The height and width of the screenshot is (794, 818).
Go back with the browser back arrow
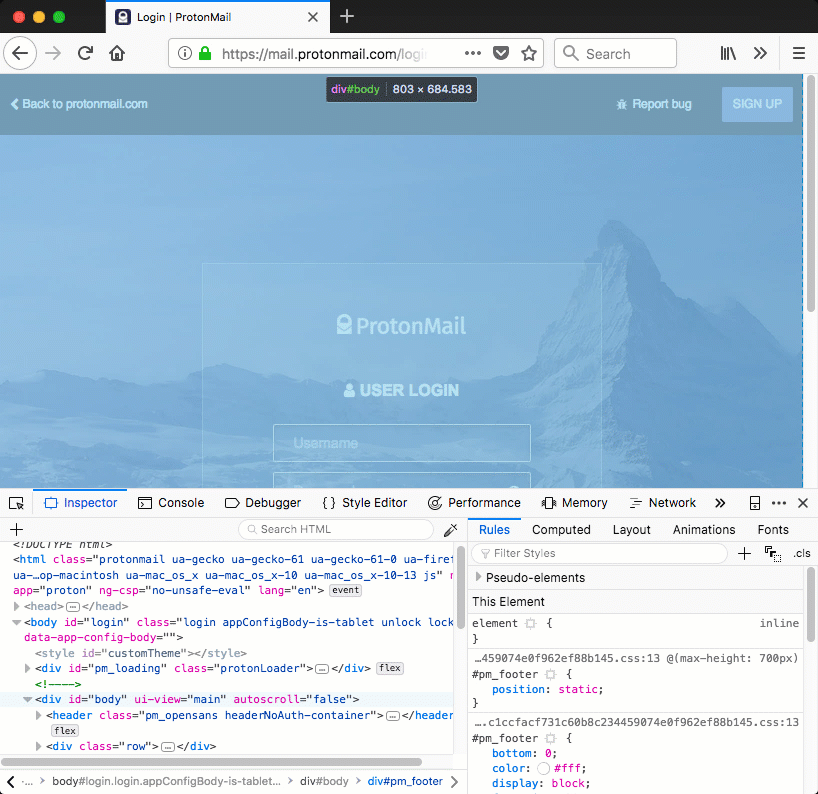pos(20,53)
